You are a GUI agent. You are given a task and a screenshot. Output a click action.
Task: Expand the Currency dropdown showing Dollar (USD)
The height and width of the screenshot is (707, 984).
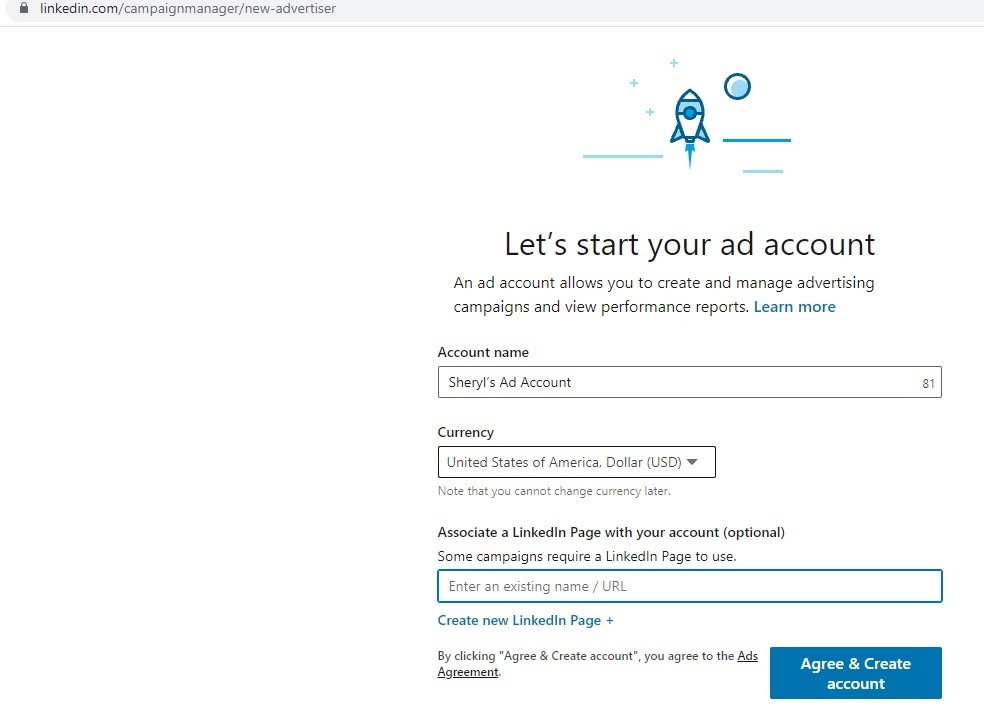(x=576, y=462)
